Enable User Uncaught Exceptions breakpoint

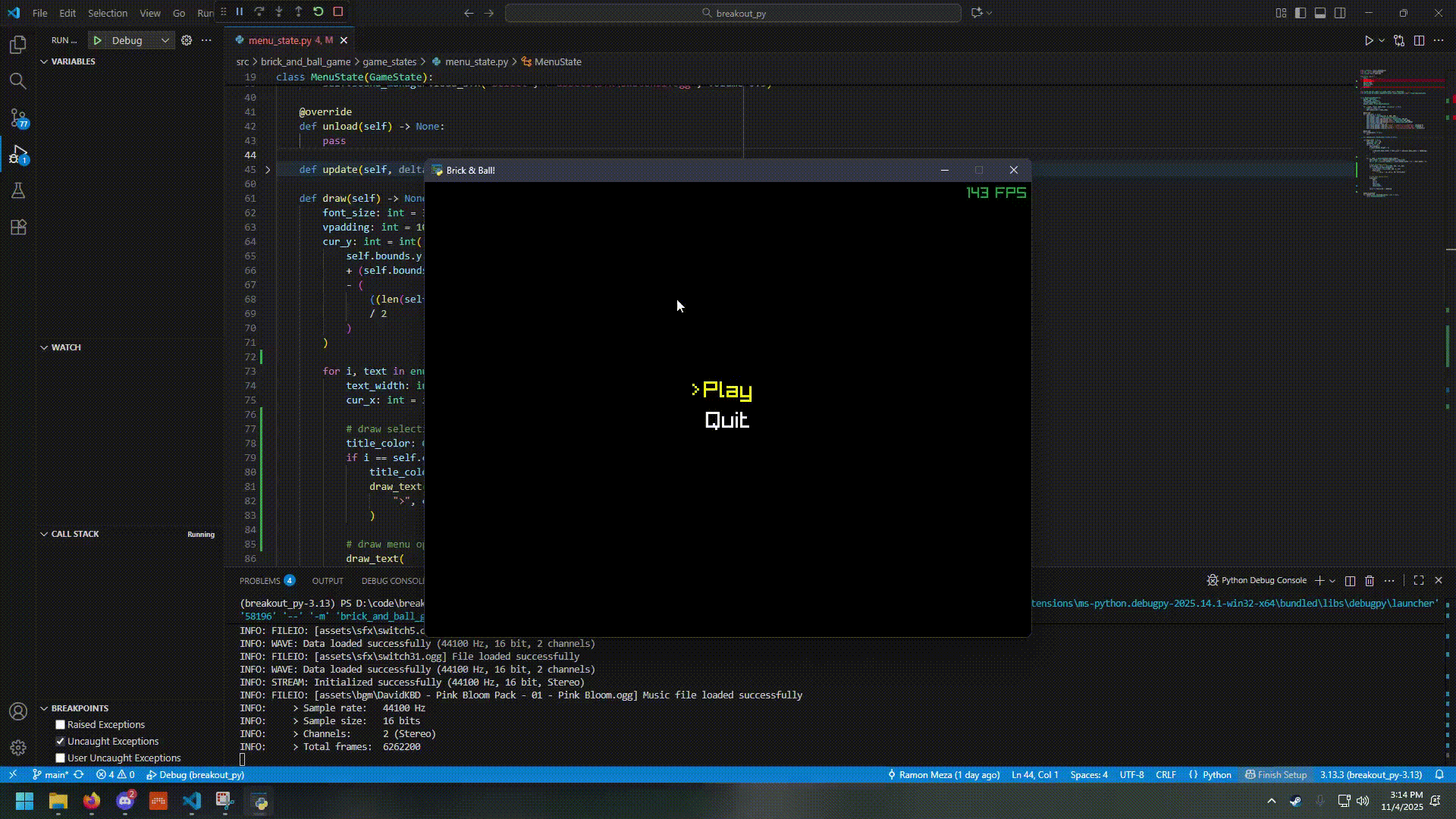pyautogui.click(x=61, y=758)
